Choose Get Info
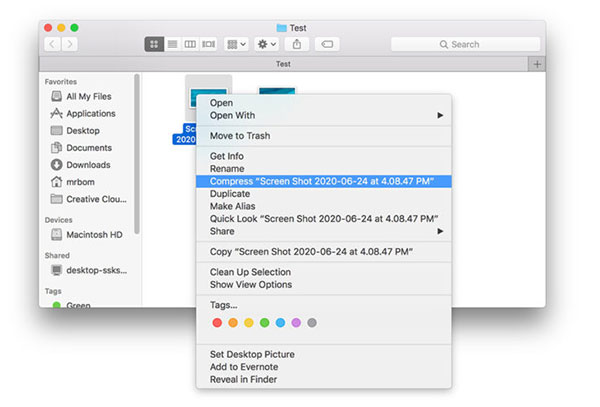Image resolution: width=600 pixels, height=407 pixels. pos(324,156)
